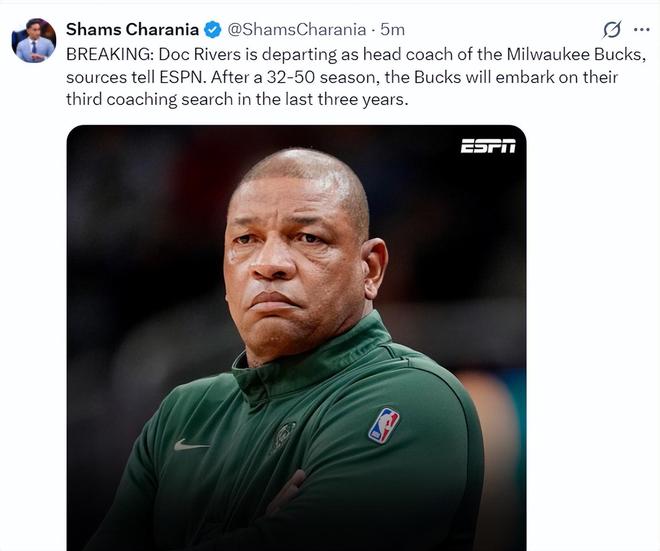Click the blue verified badge
The height and width of the screenshot is (551, 660).
tap(213, 30)
